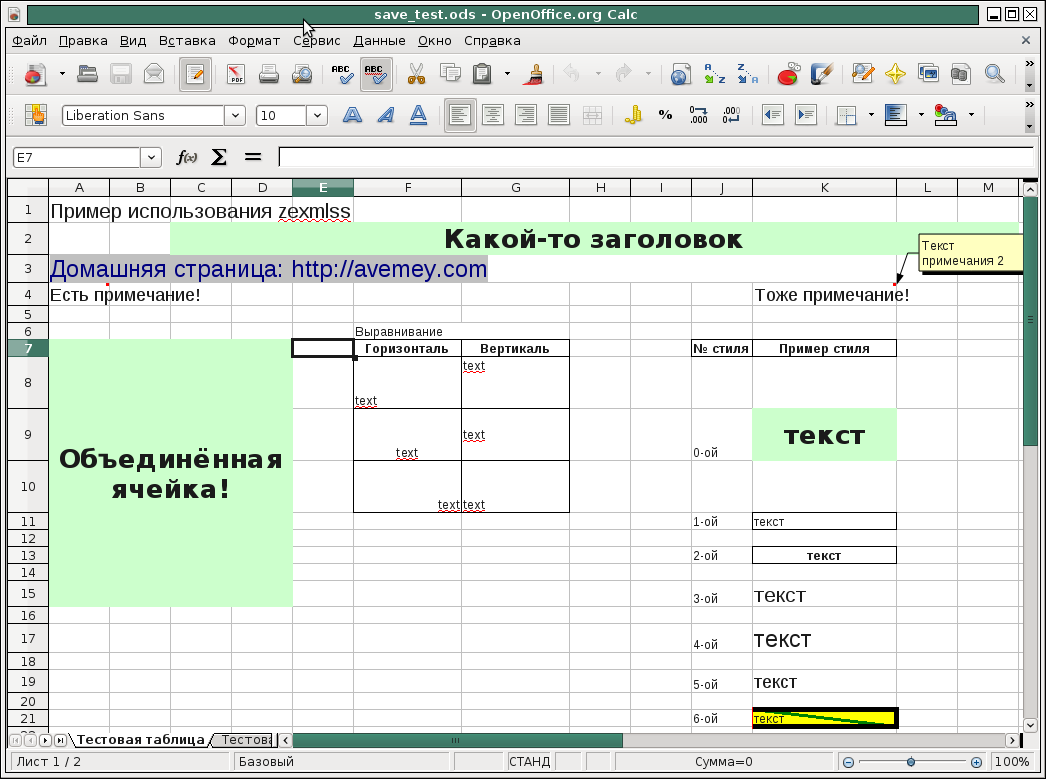Click the Sum sigma icon

tap(219, 157)
